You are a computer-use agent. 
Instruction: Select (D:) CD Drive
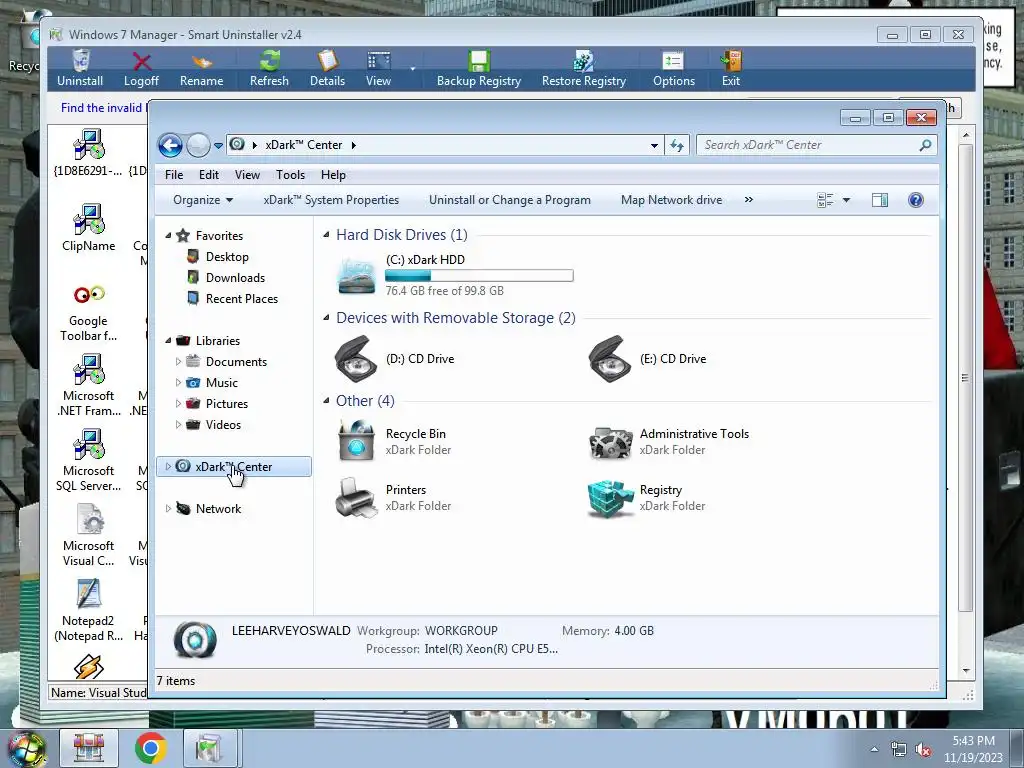(394, 359)
